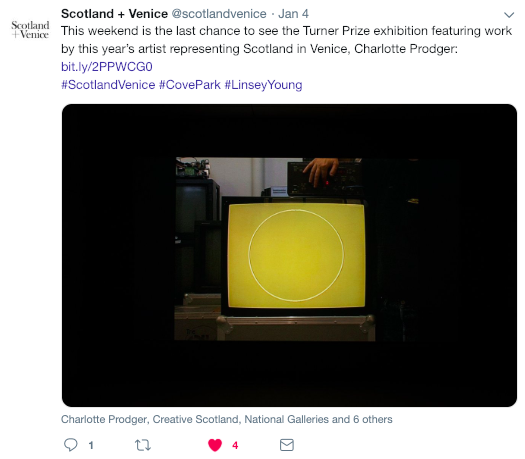
Task: Unlike the tweet via red heart
Action: pos(215,445)
